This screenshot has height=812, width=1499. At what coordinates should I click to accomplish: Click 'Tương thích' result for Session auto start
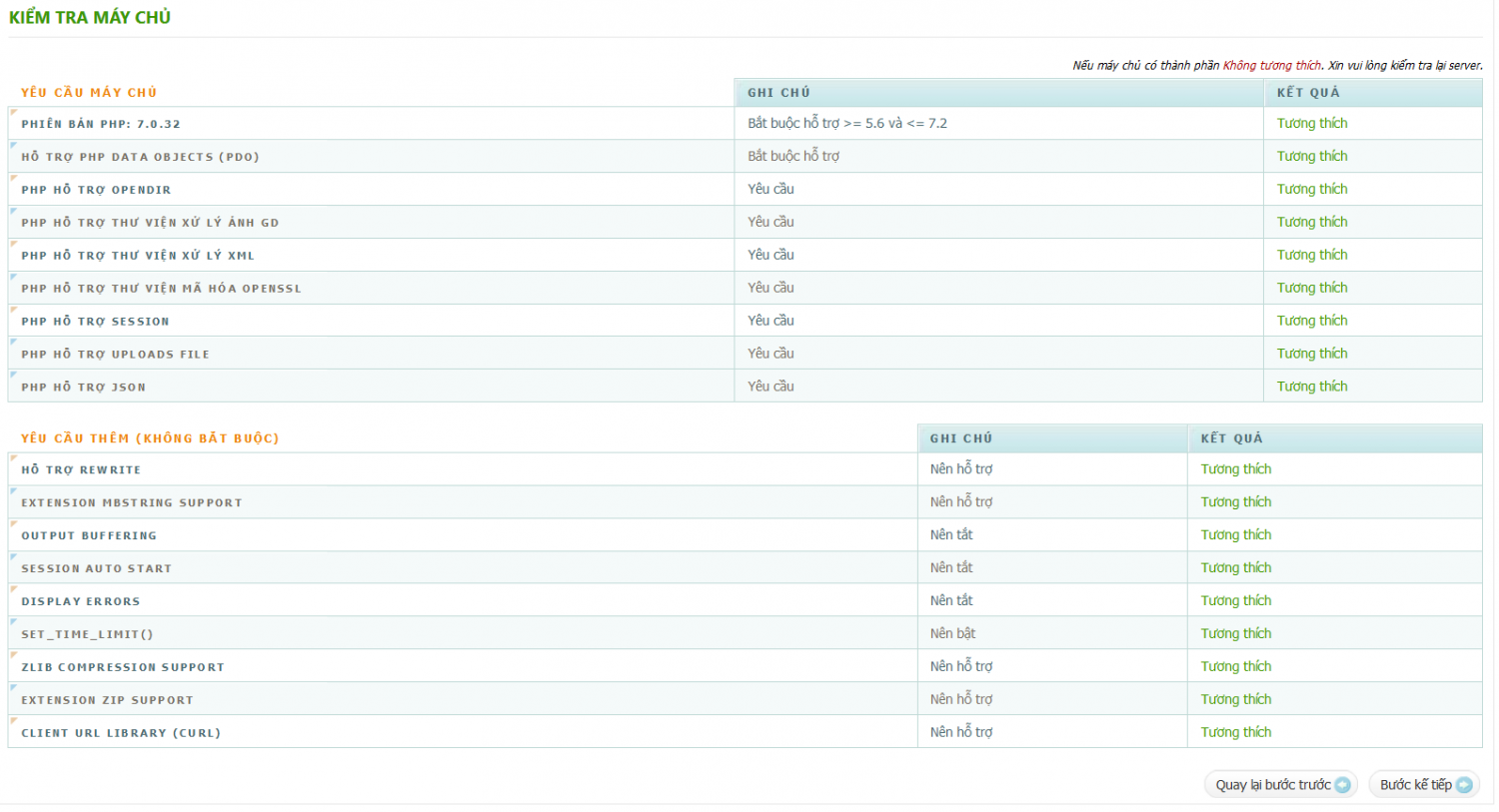(x=1236, y=567)
